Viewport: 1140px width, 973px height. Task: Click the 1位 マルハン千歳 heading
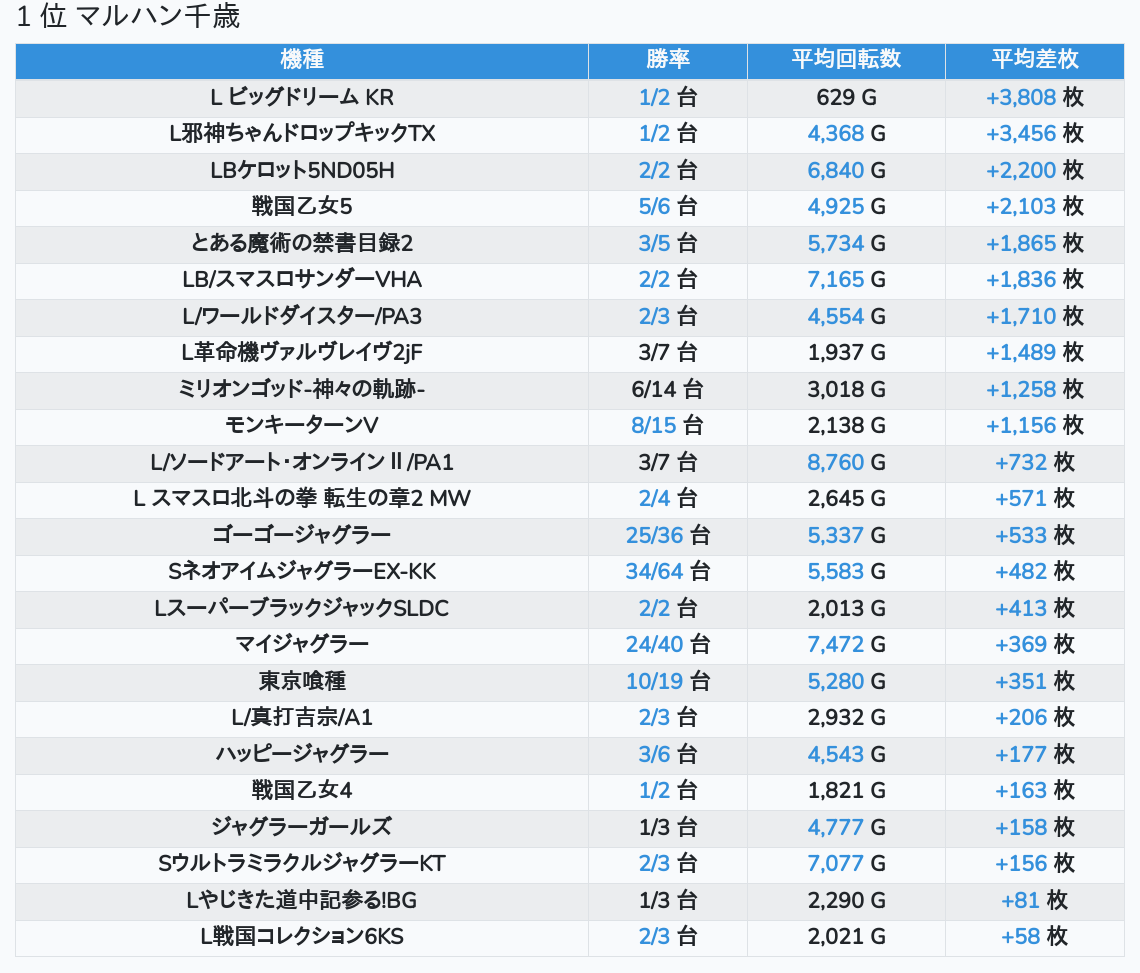click(x=128, y=16)
